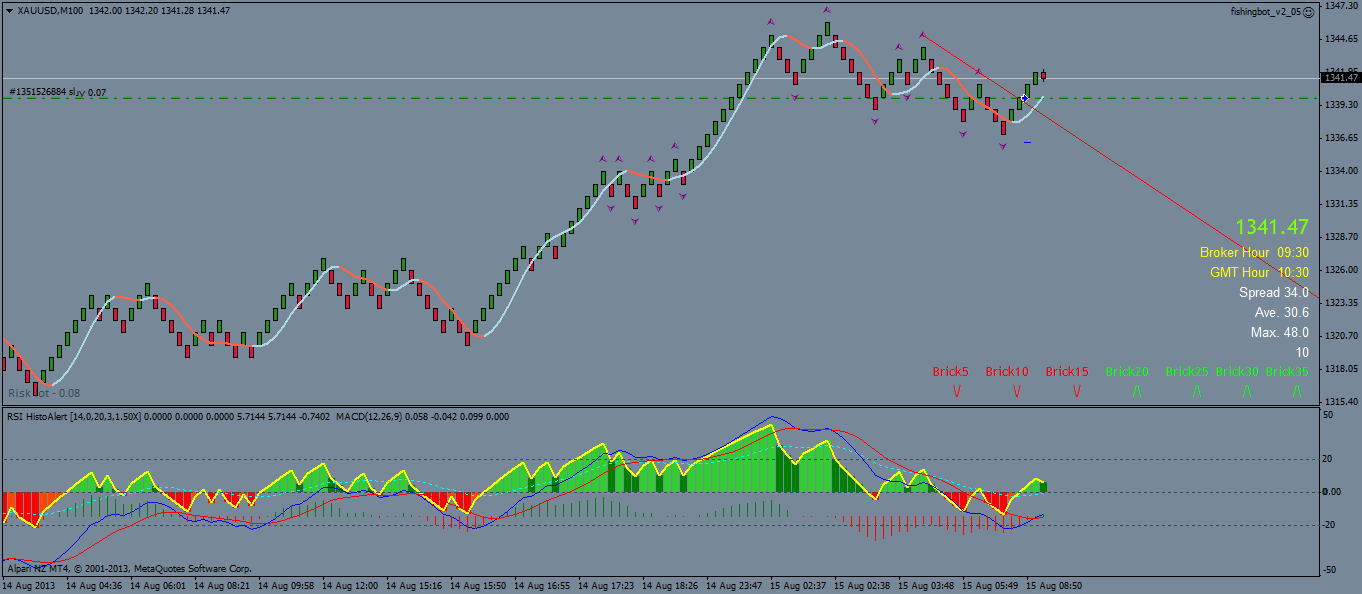Click the green up arrow under Brick25
This screenshot has height=594, width=1362.
[x=1197, y=392]
